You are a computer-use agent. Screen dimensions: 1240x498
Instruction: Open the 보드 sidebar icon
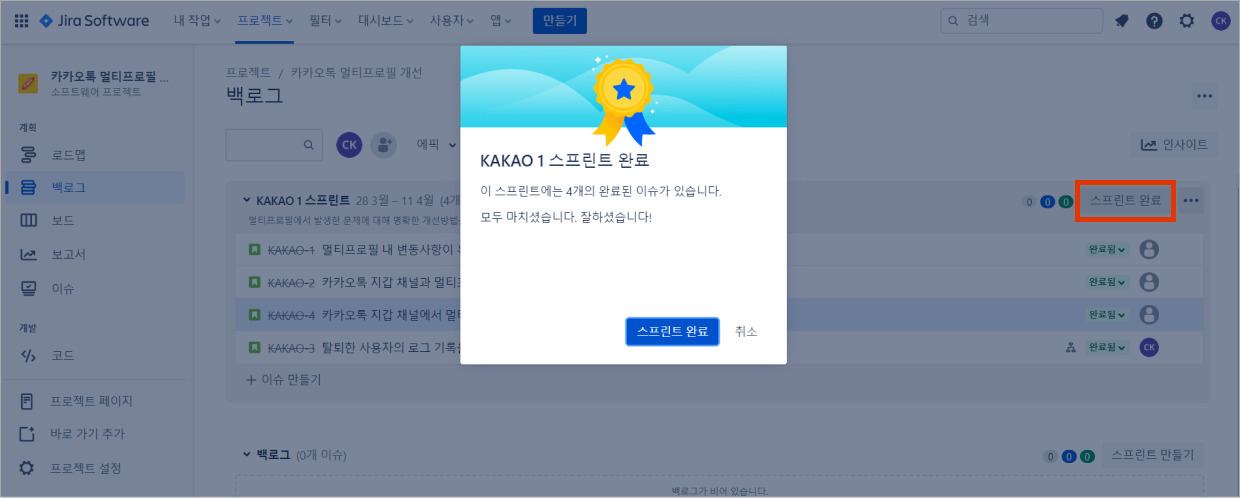pyautogui.click(x=29, y=220)
